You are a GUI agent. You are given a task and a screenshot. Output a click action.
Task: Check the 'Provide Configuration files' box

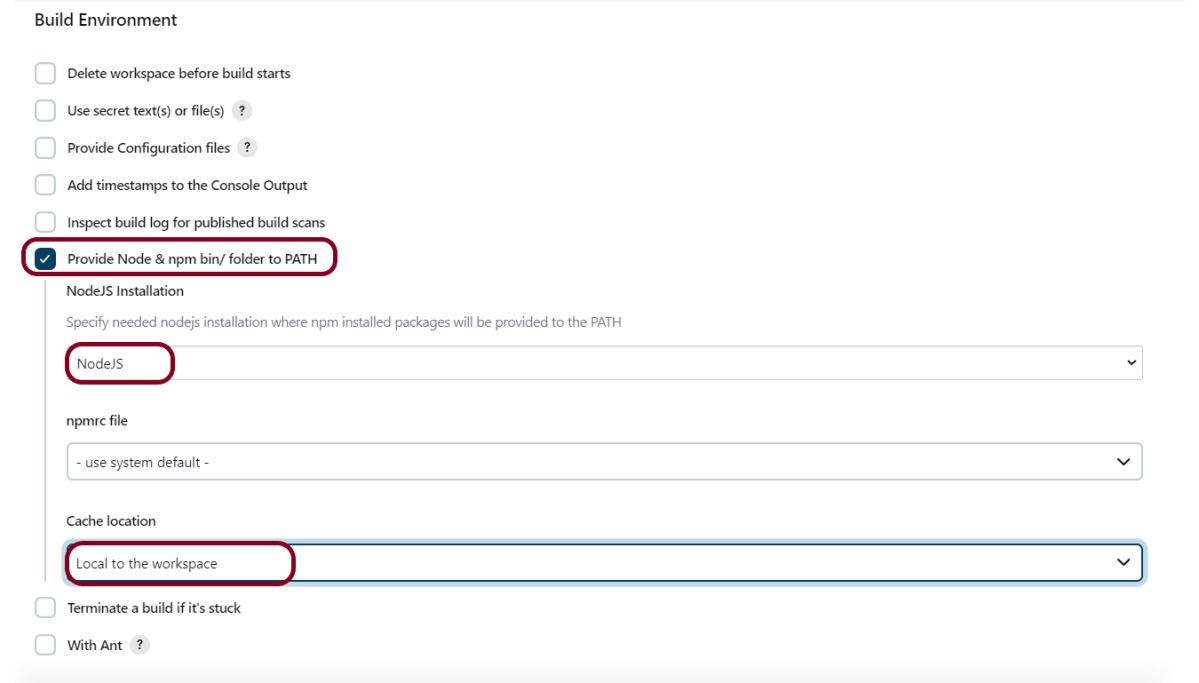(45, 148)
